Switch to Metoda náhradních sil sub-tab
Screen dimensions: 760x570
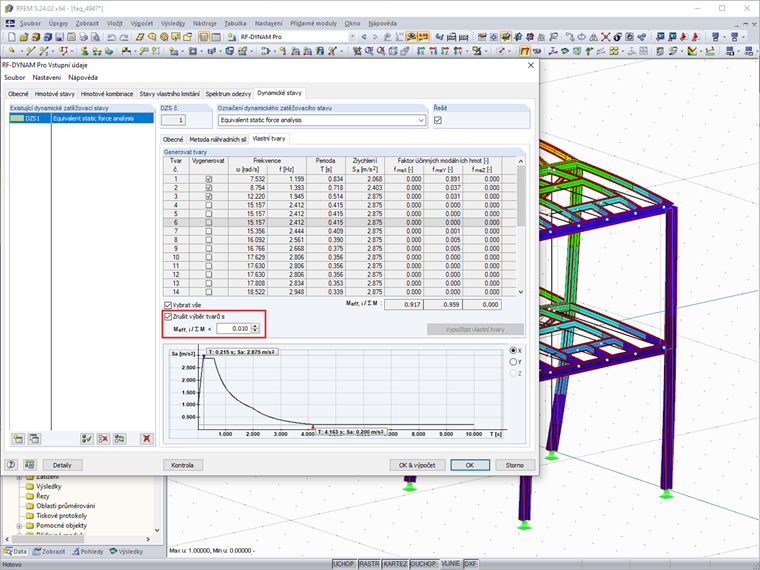pyautogui.click(x=218, y=140)
